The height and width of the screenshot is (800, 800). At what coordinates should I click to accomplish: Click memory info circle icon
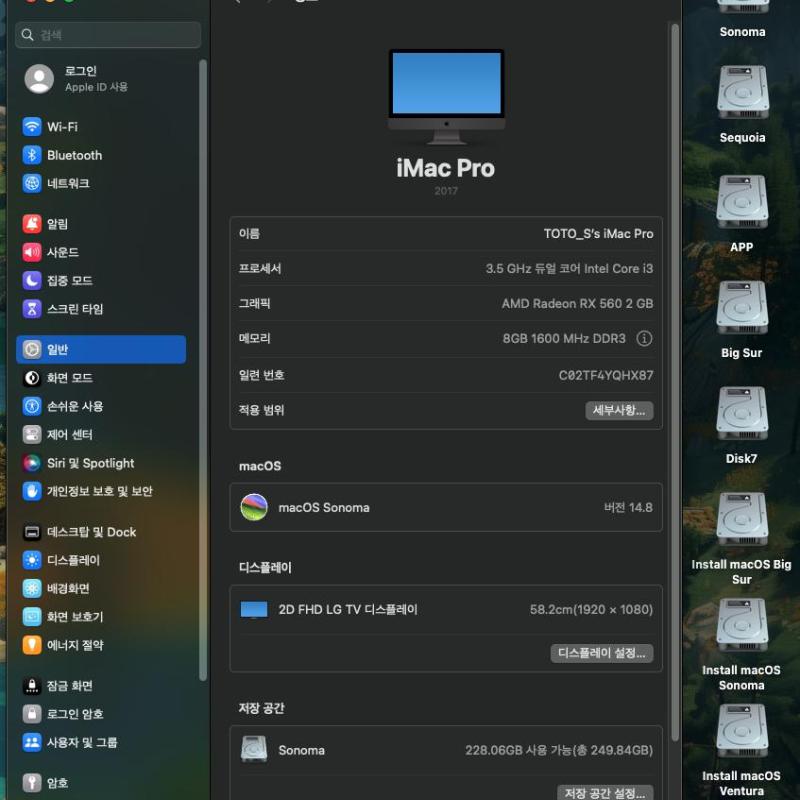click(x=644, y=339)
